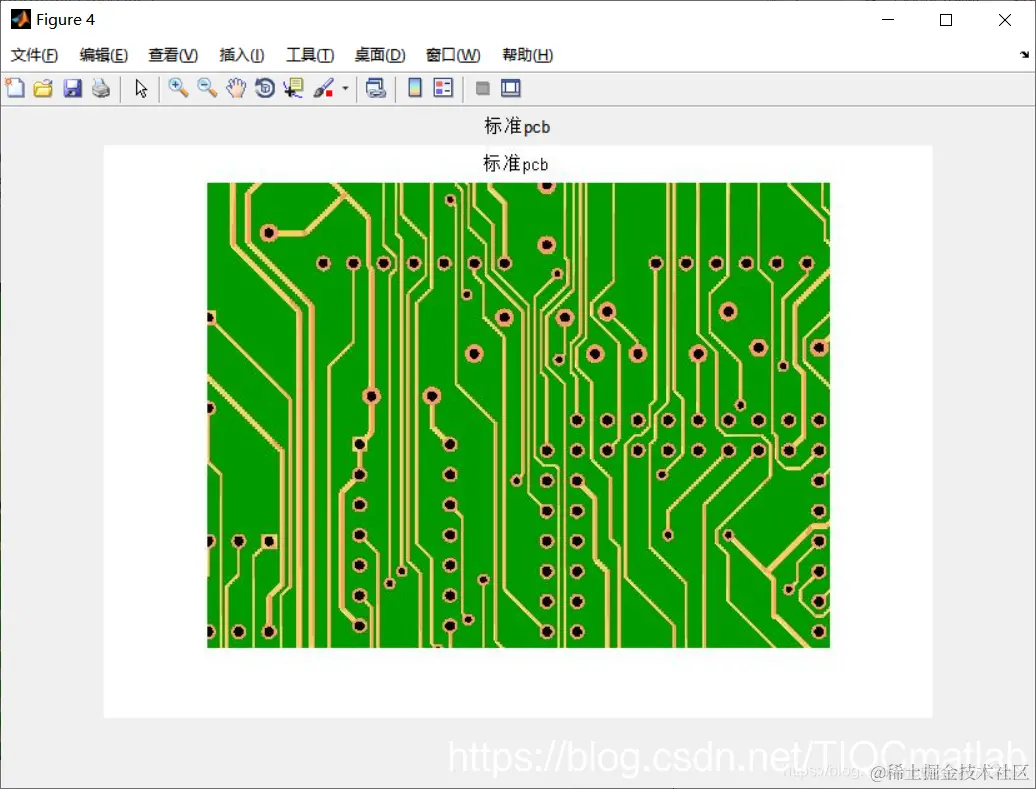
Task: Enable the Link Plot feature
Action: (377, 88)
